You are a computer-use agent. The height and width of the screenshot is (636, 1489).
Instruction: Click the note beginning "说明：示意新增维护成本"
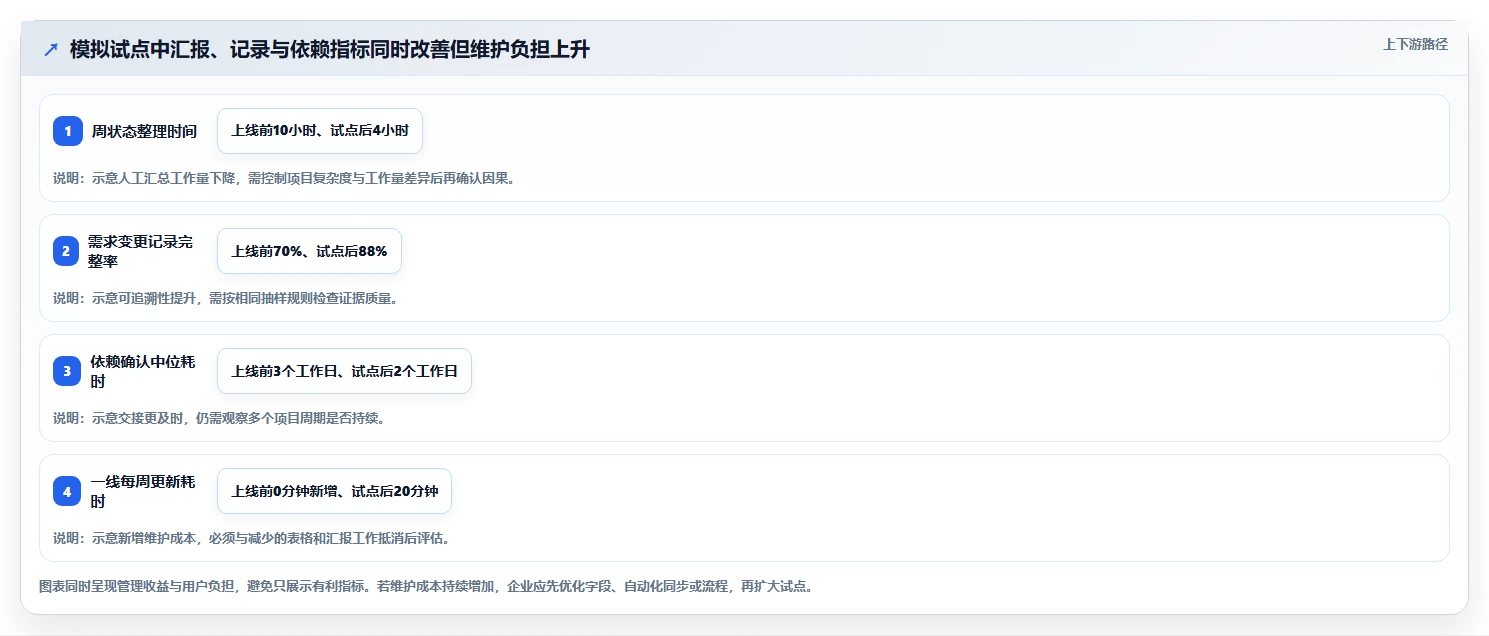pyautogui.click(x=252, y=539)
